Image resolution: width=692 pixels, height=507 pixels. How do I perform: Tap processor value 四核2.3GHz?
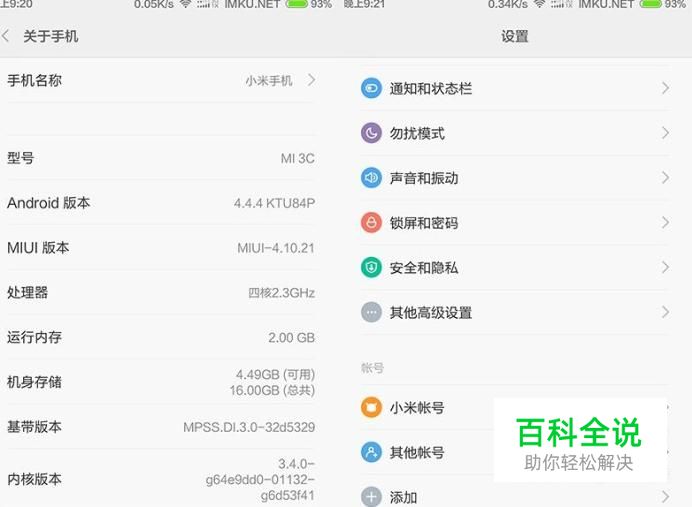click(x=282, y=293)
